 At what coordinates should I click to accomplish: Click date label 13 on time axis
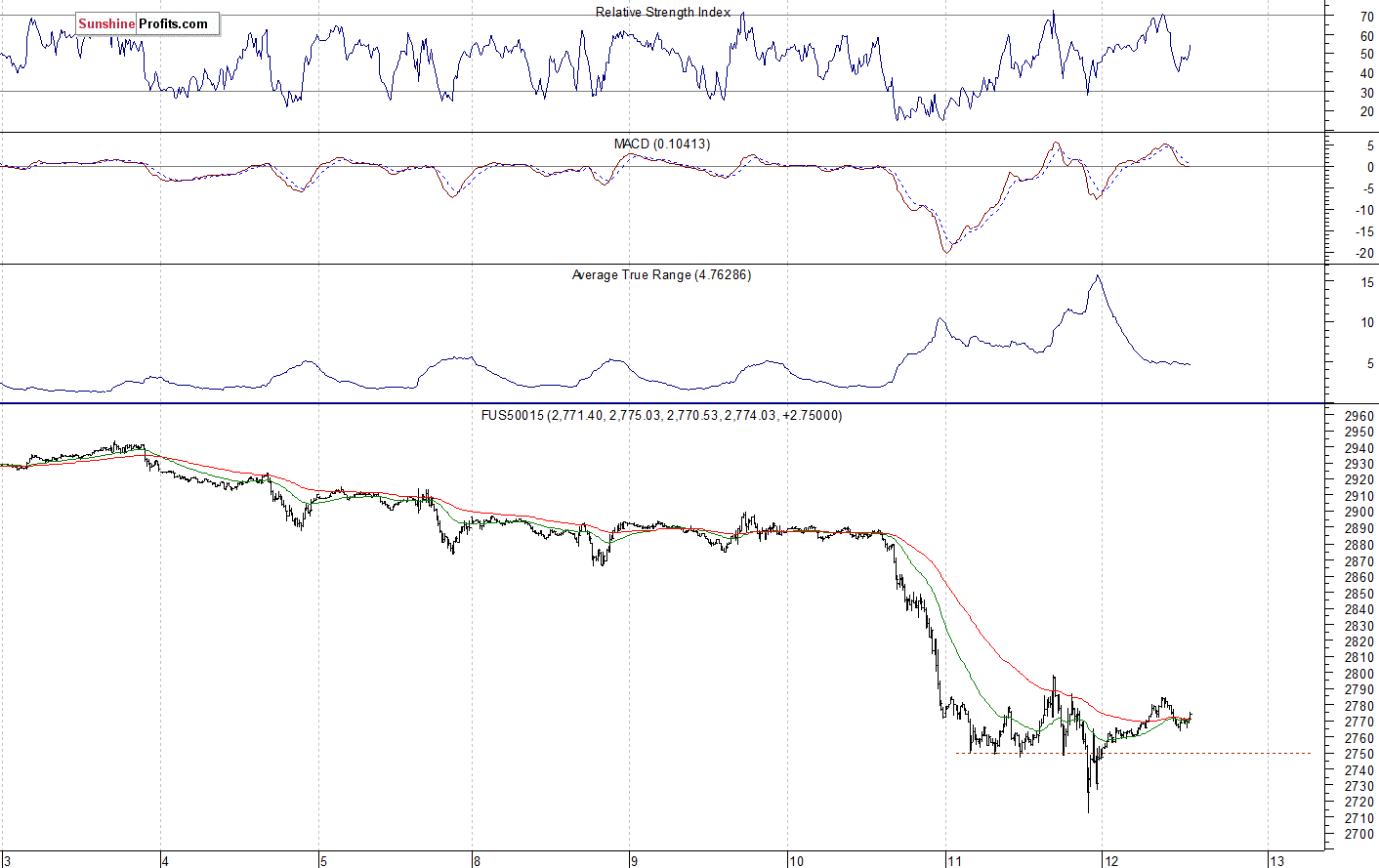point(1276,860)
